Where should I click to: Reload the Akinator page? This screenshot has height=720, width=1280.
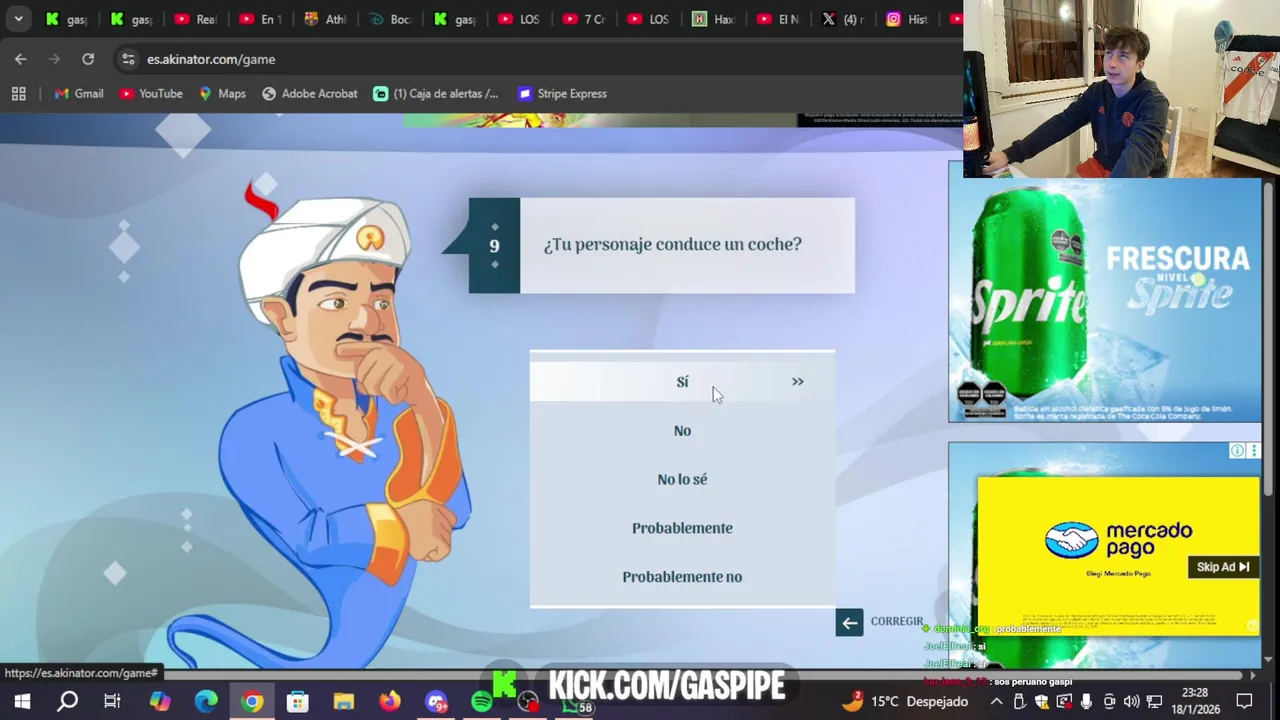[x=88, y=59]
